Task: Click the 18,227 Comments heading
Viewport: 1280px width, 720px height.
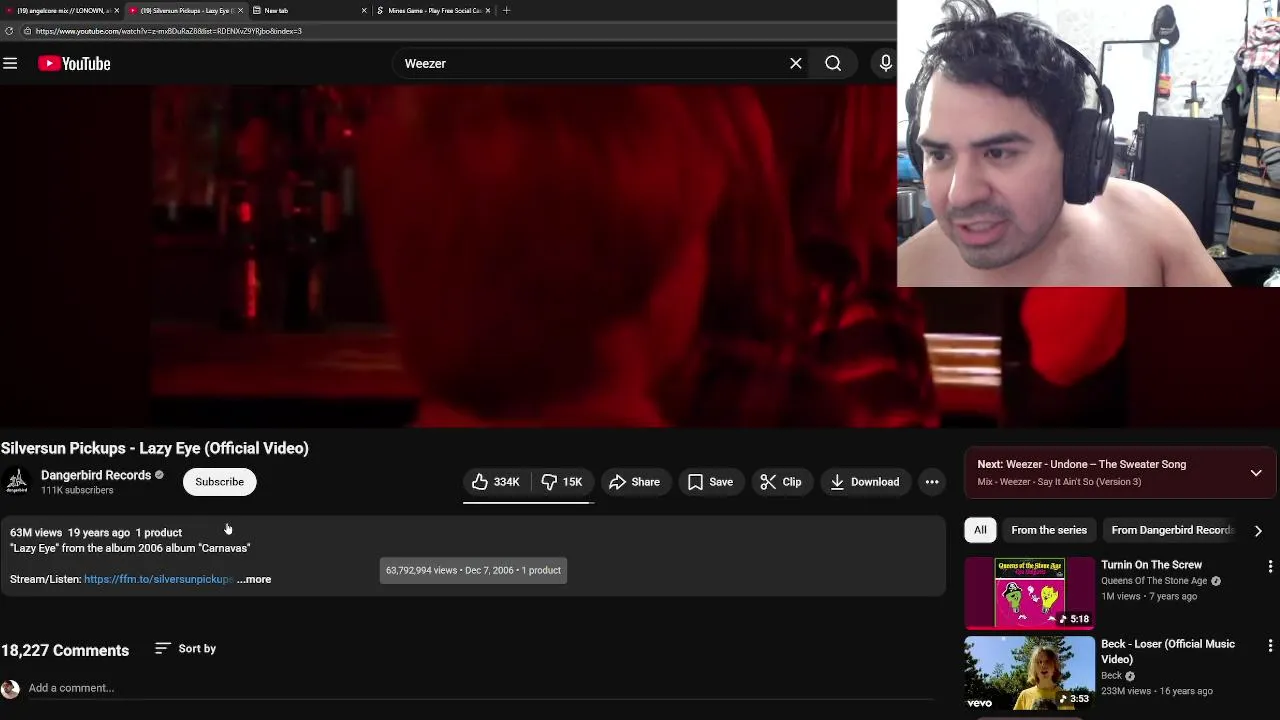Action: point(65,650)
